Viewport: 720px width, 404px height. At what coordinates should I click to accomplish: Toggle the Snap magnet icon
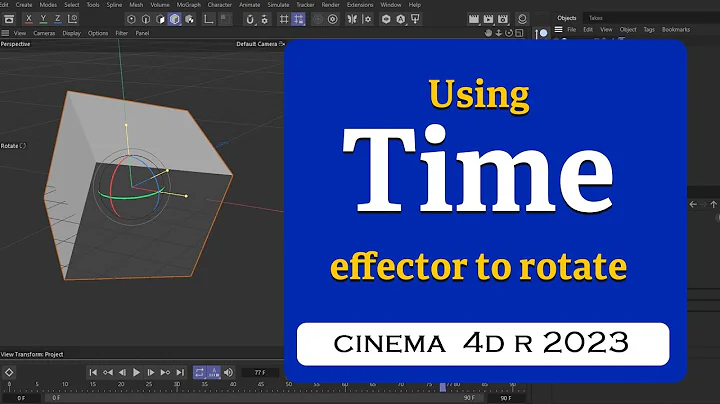(250, 19)
